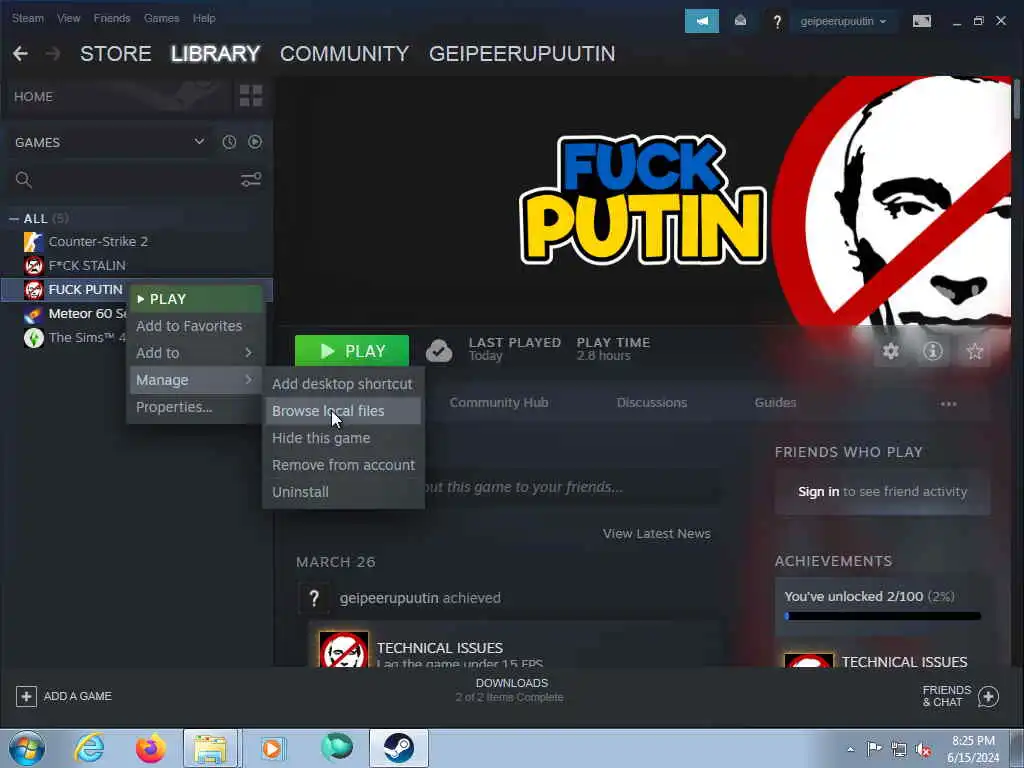Viewport: 1024px width, 768px height.
Task: Select Add to Favorites
Action: click(x=195, y=326)
